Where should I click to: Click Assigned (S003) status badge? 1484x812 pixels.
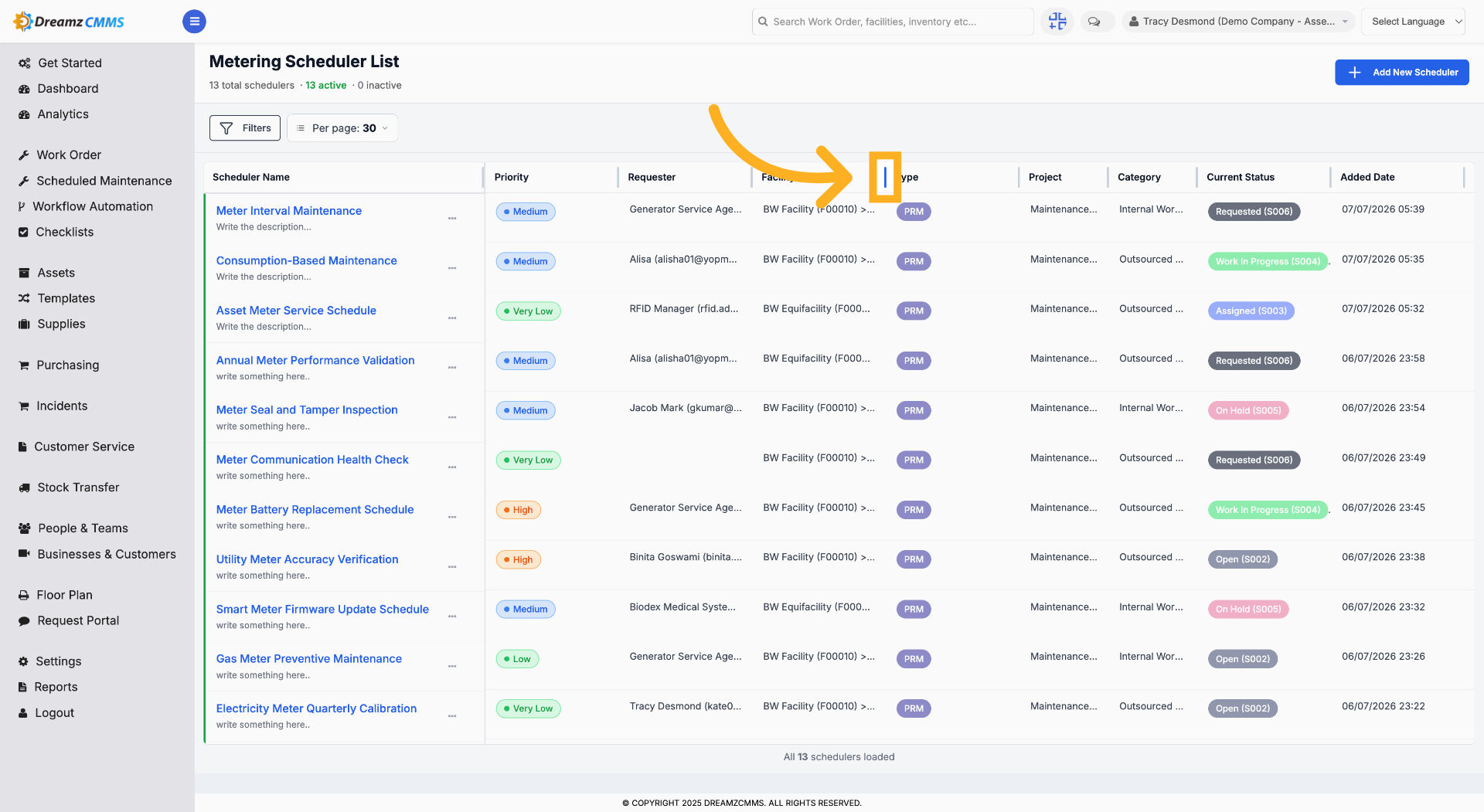[1251, 311]
